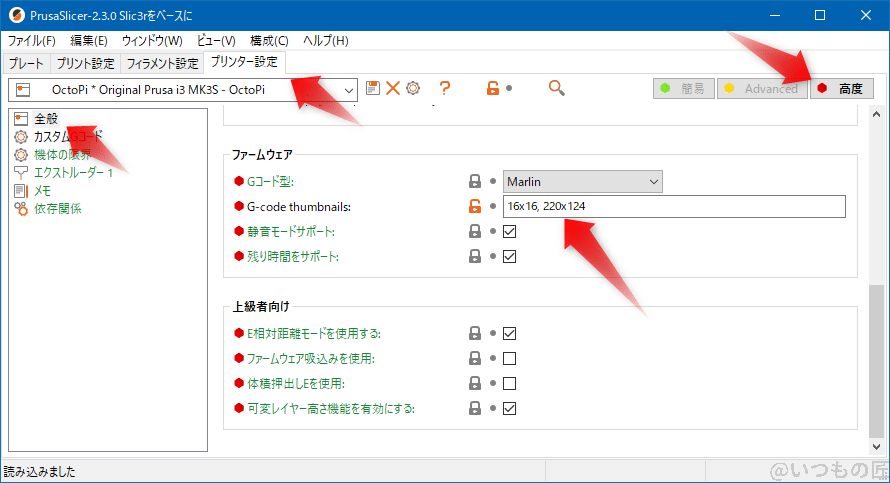
Task: Enable the ファームウェア吸込みを使用 checkbox
Action: pos(510,358)
